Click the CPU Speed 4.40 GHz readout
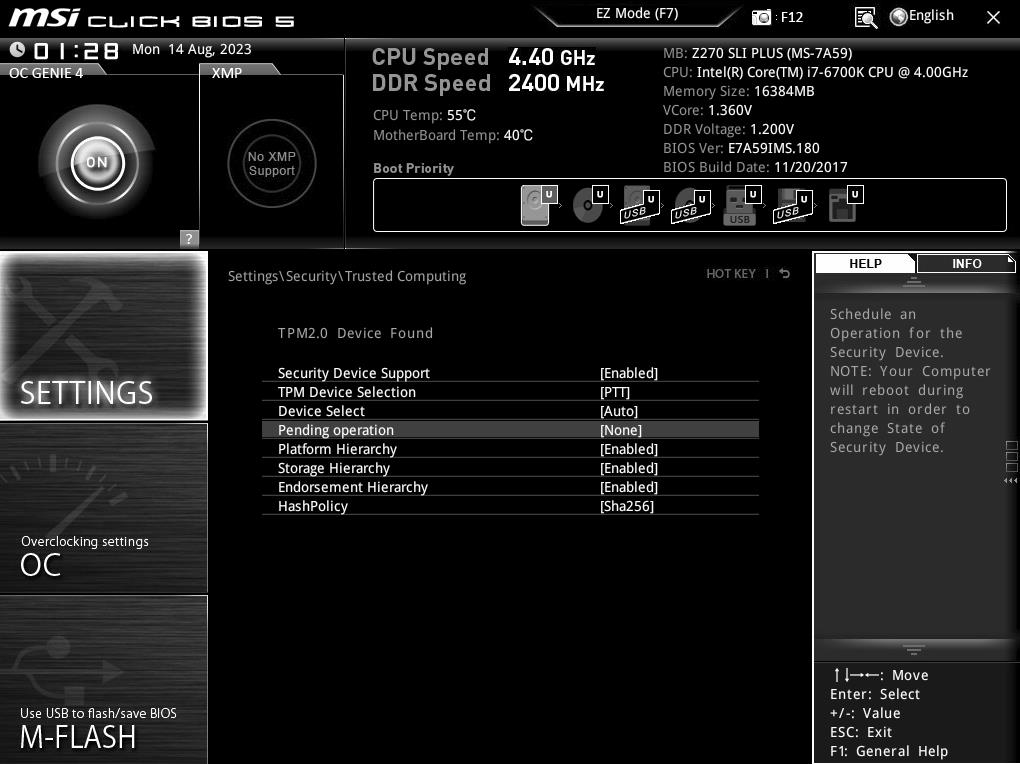 (483, 57)
